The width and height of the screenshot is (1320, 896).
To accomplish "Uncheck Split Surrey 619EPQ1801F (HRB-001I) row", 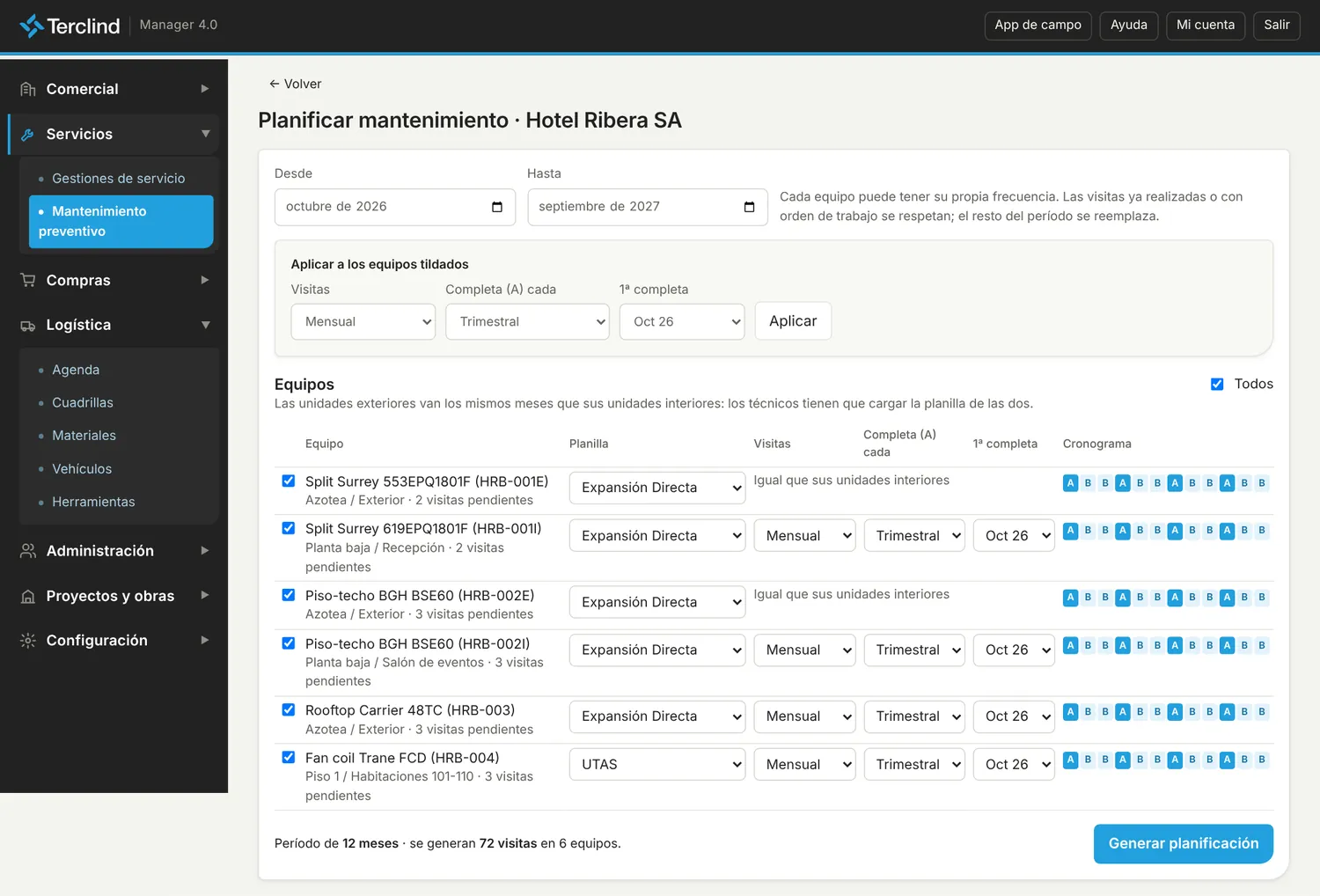I will click(289, 528).
